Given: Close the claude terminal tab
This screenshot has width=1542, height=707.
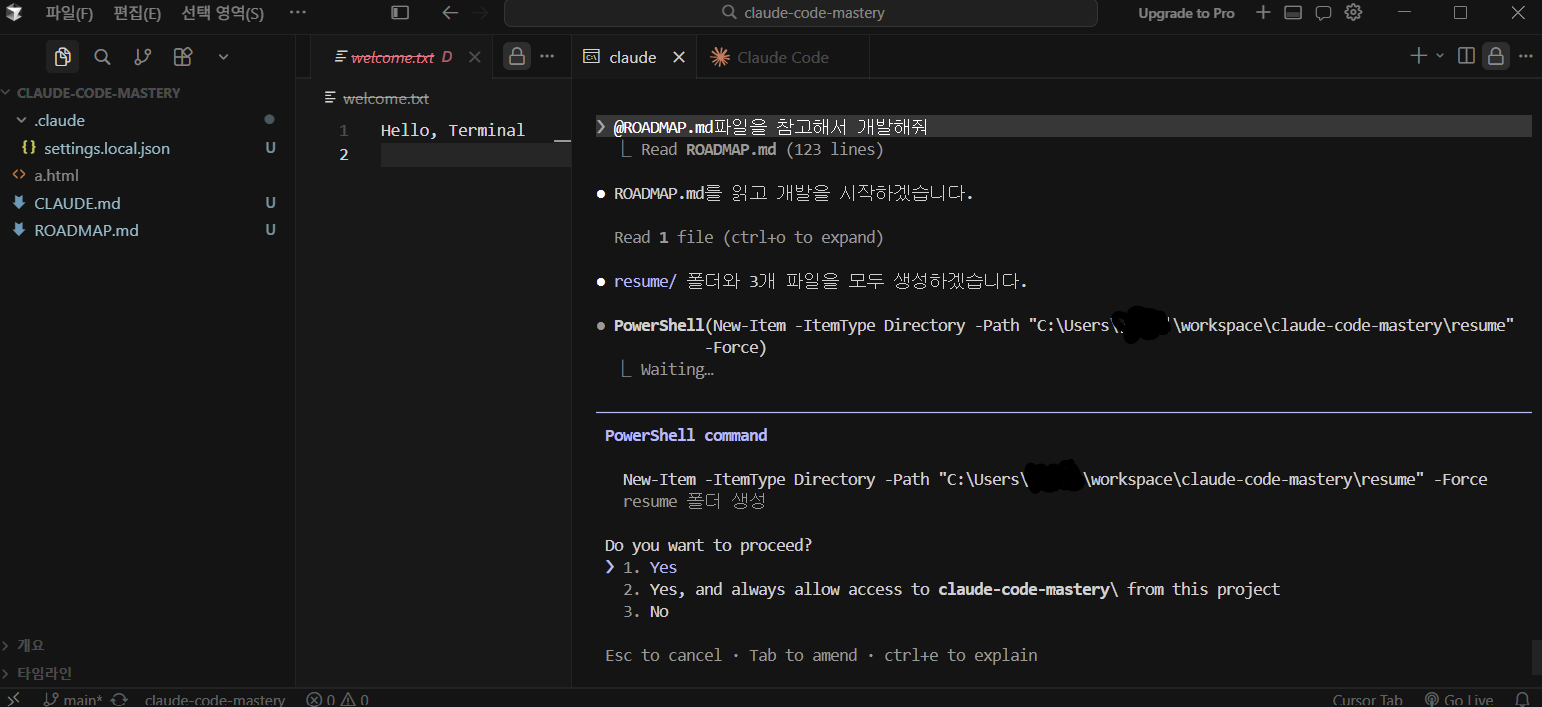Looking at the screenshot, I should coord(679,57).
